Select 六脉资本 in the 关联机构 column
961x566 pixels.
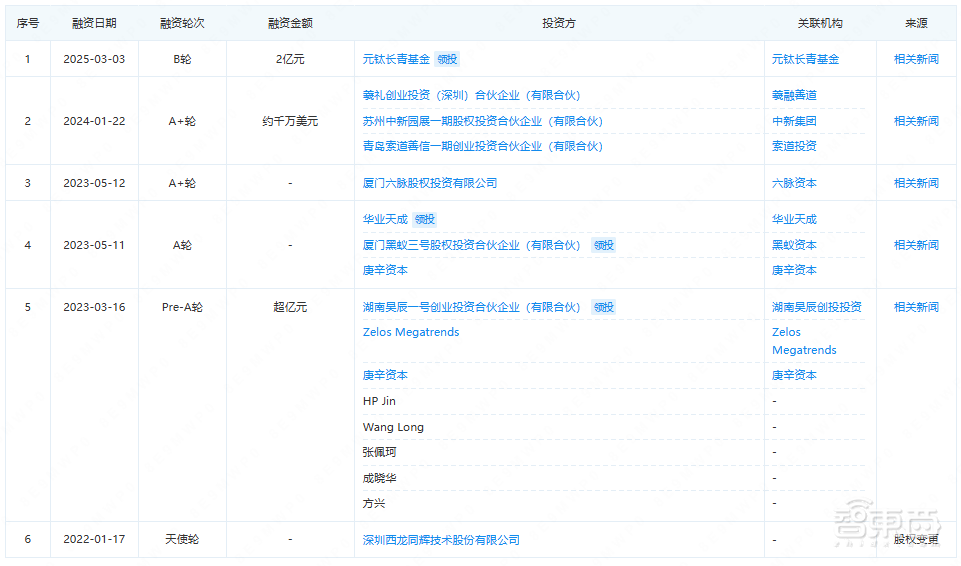[794, 183]
